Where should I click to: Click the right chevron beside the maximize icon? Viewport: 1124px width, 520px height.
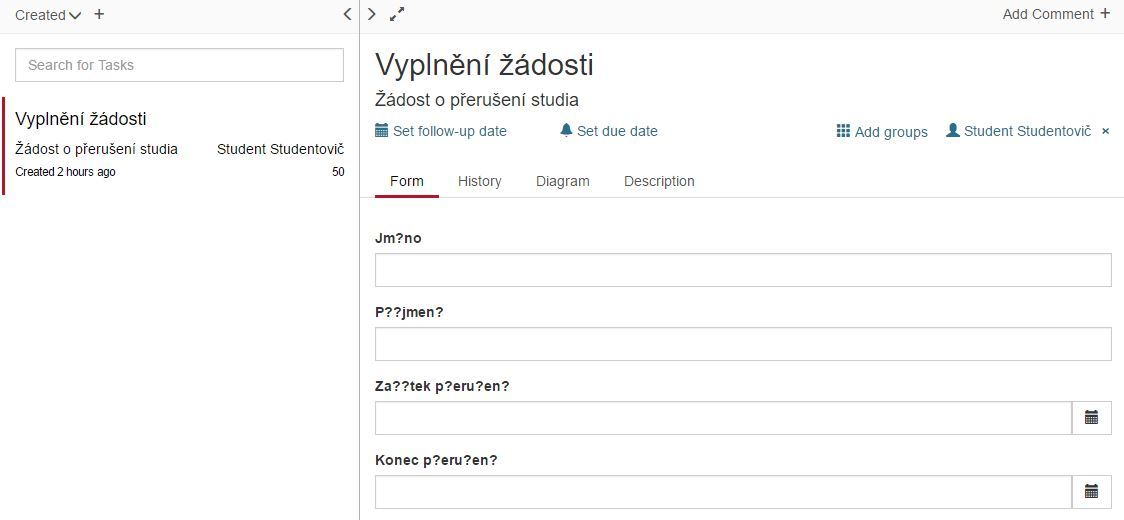[x=371, y=14]
